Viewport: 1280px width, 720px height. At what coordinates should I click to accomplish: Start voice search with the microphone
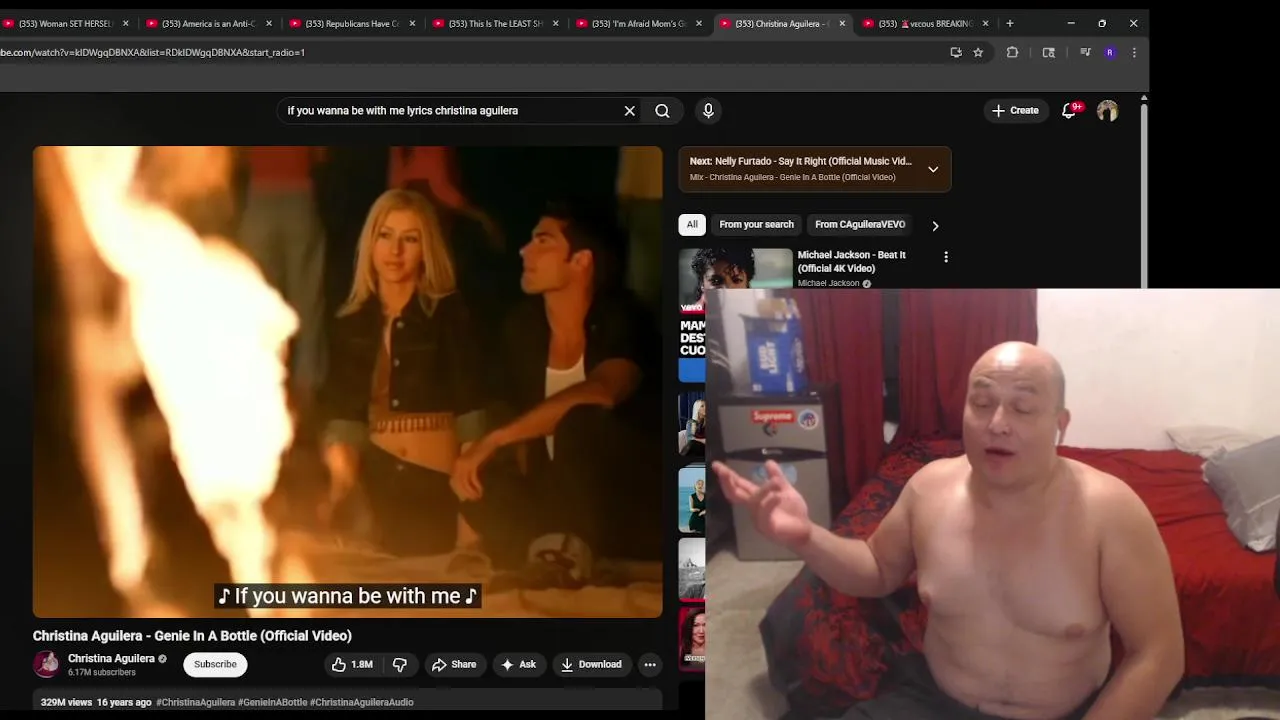[708, 111]
